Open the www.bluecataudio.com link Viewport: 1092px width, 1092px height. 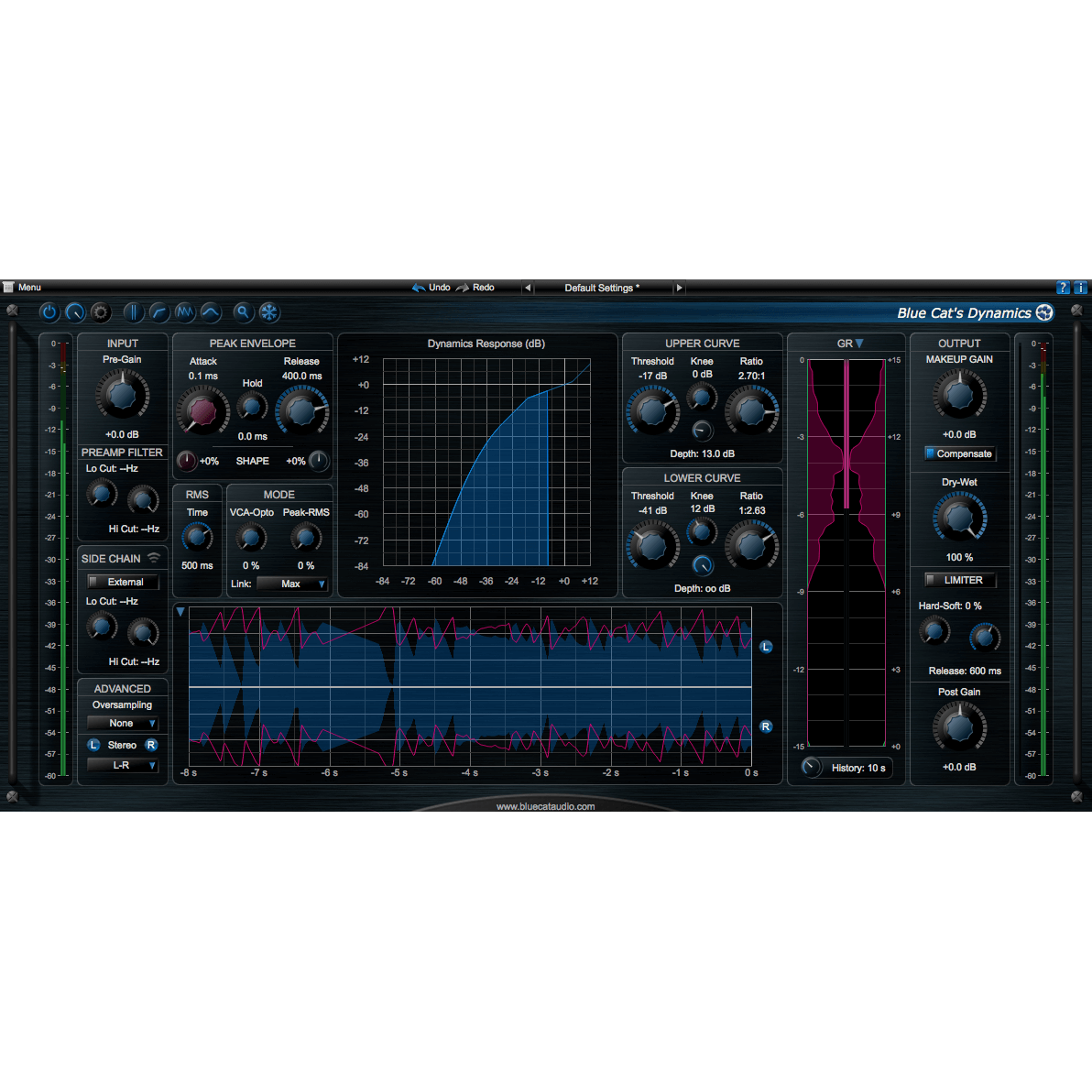(545, 807)
